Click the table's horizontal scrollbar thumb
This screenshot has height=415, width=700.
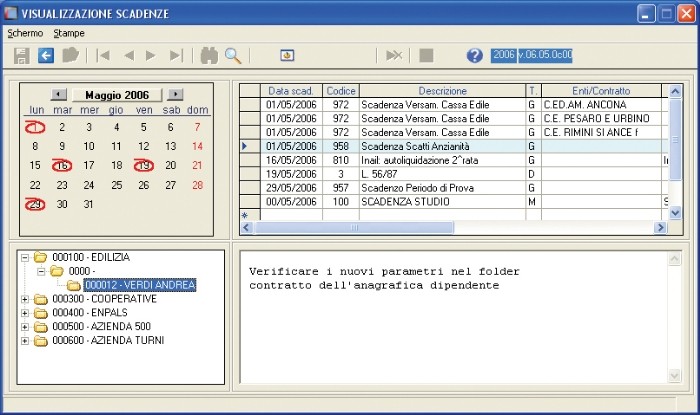(x=354, y=228)
